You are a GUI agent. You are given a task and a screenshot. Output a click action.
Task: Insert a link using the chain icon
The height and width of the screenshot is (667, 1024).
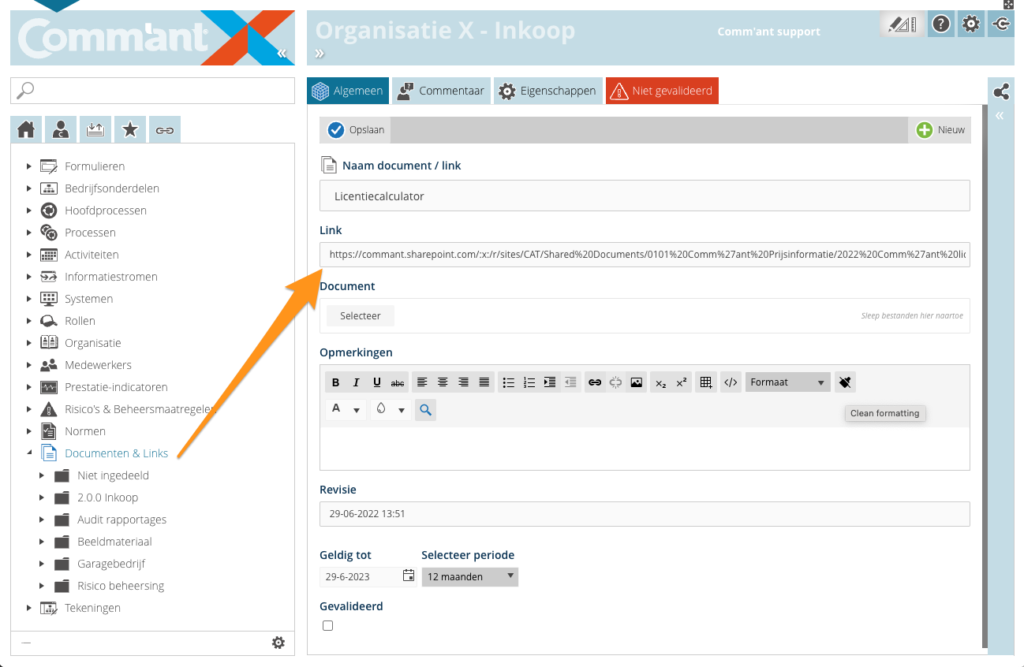[x=595, y=382]
